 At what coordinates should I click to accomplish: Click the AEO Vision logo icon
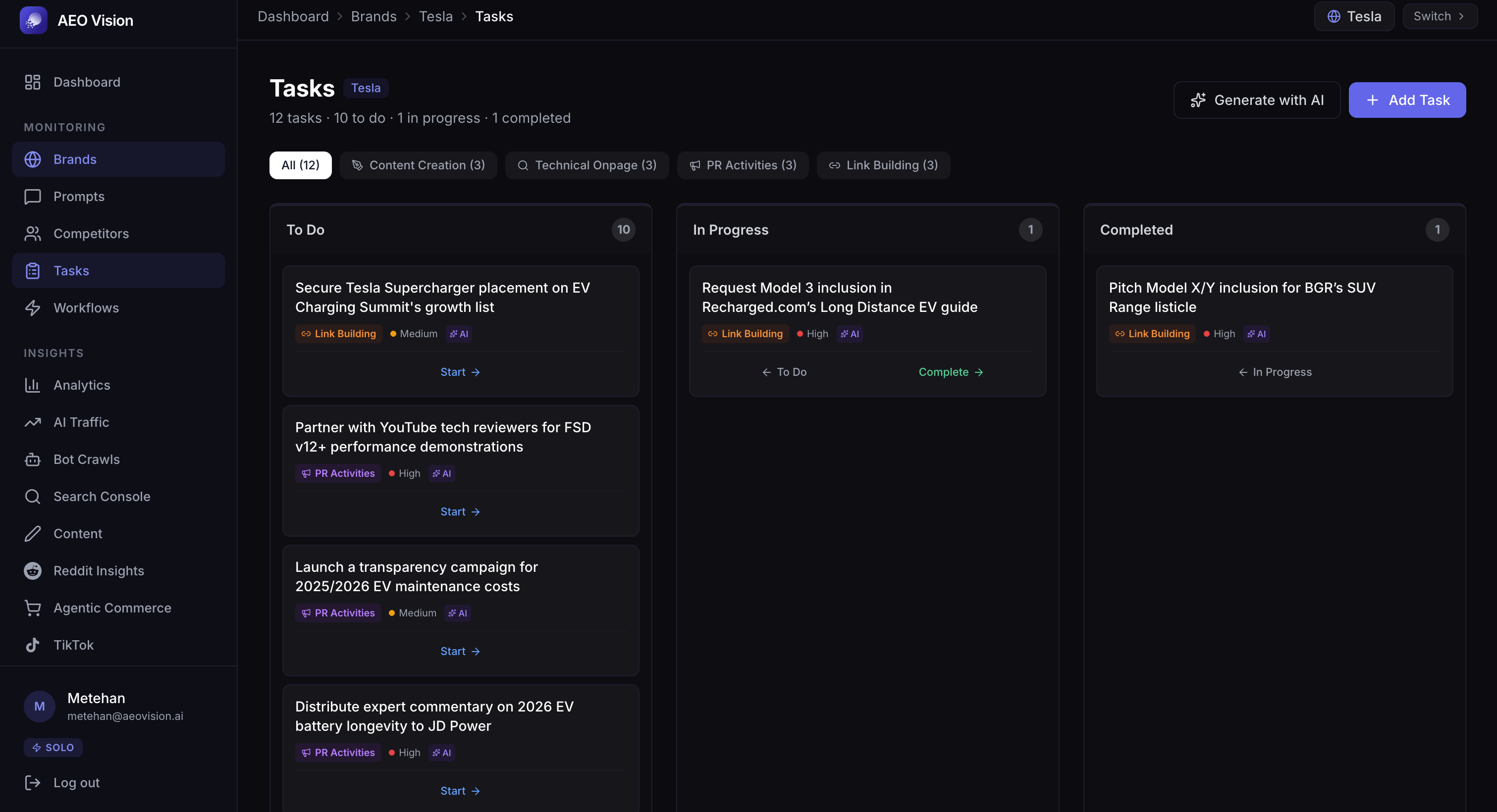coord(33,20)
